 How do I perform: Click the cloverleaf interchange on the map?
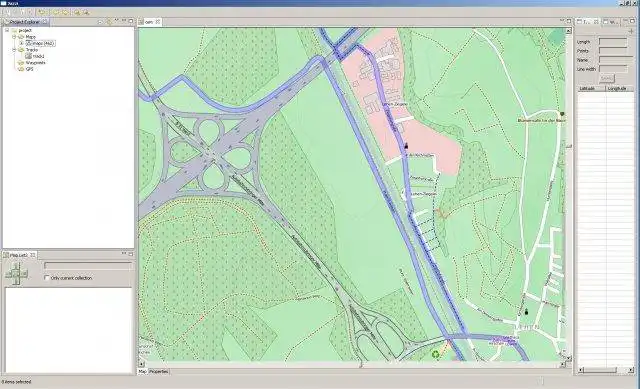point(212,154)
